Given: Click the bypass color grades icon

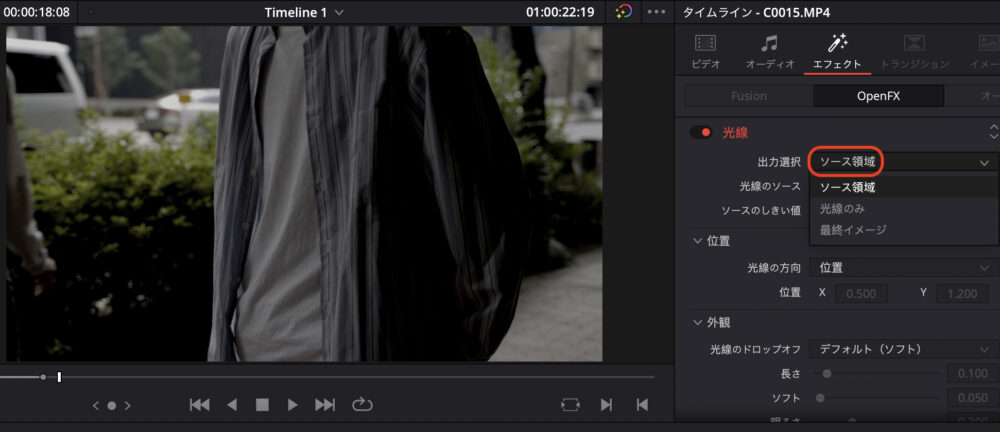Looking at the screenshot, I should point(624,12).
